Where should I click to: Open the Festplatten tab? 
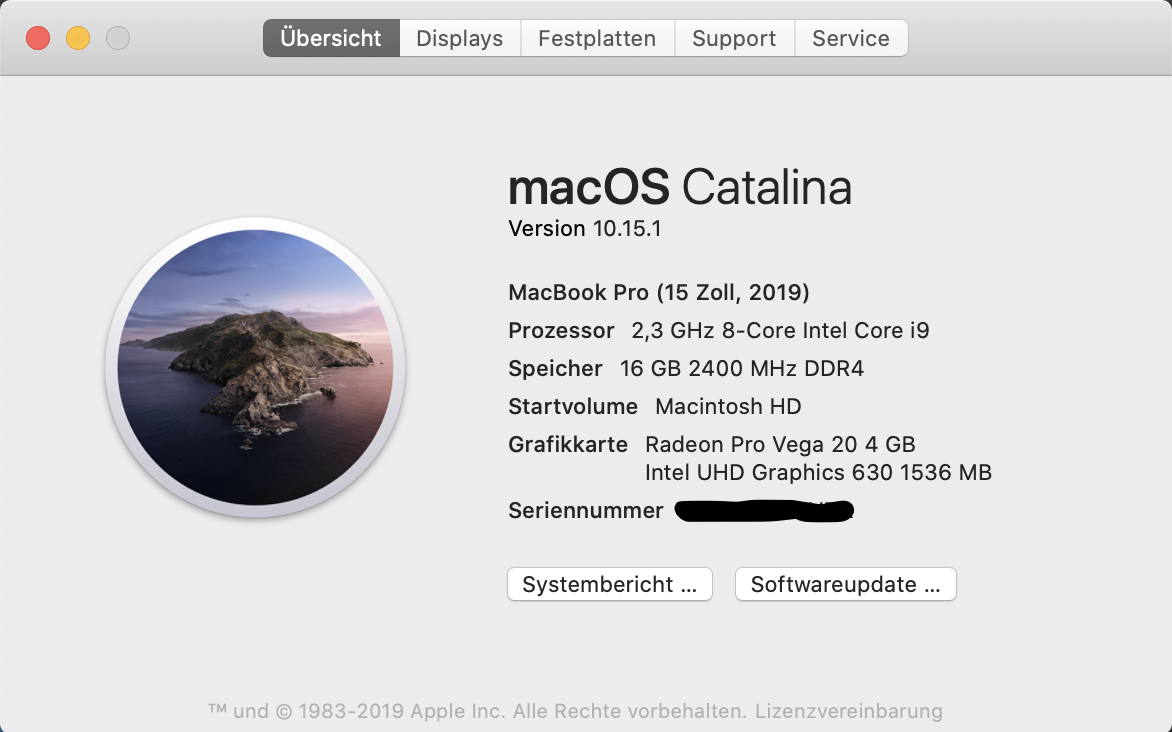click(597, 38)
